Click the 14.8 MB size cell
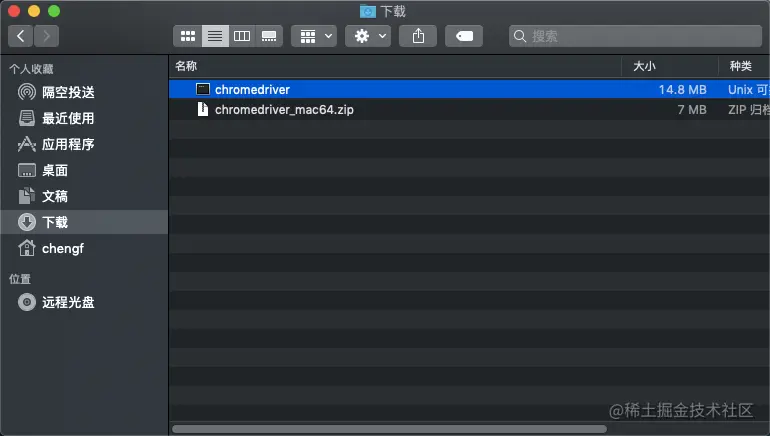Image resolution: width=770 pixels, height=436 pixels. (683, 89)
